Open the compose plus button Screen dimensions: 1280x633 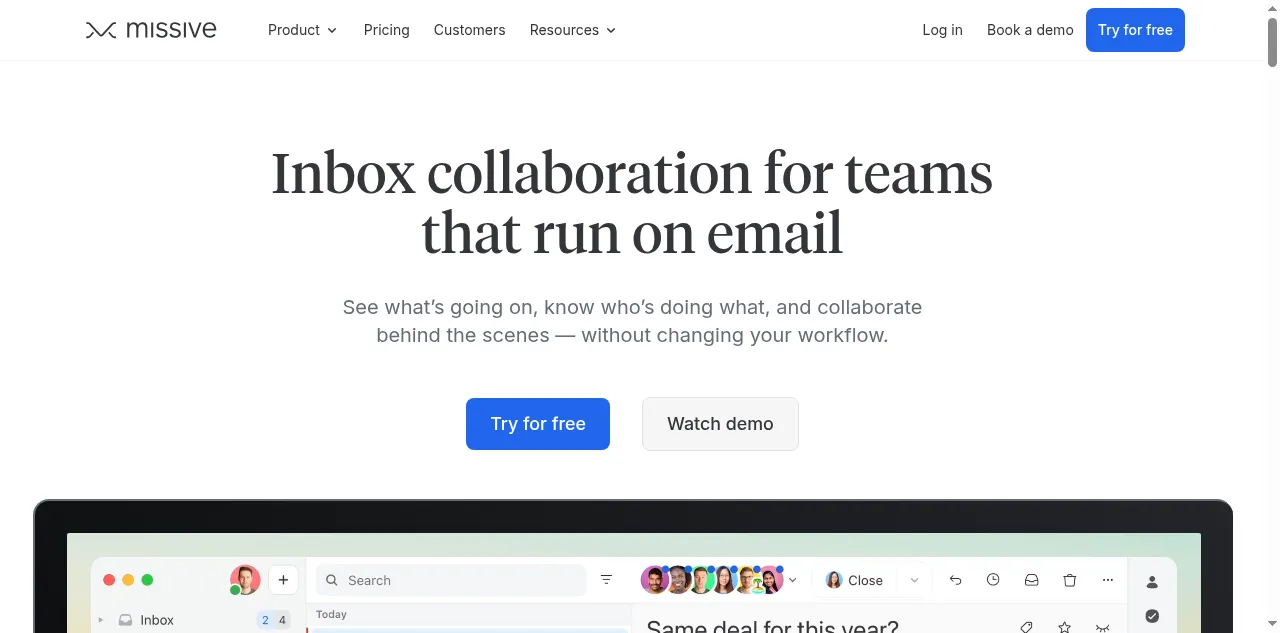283,580
